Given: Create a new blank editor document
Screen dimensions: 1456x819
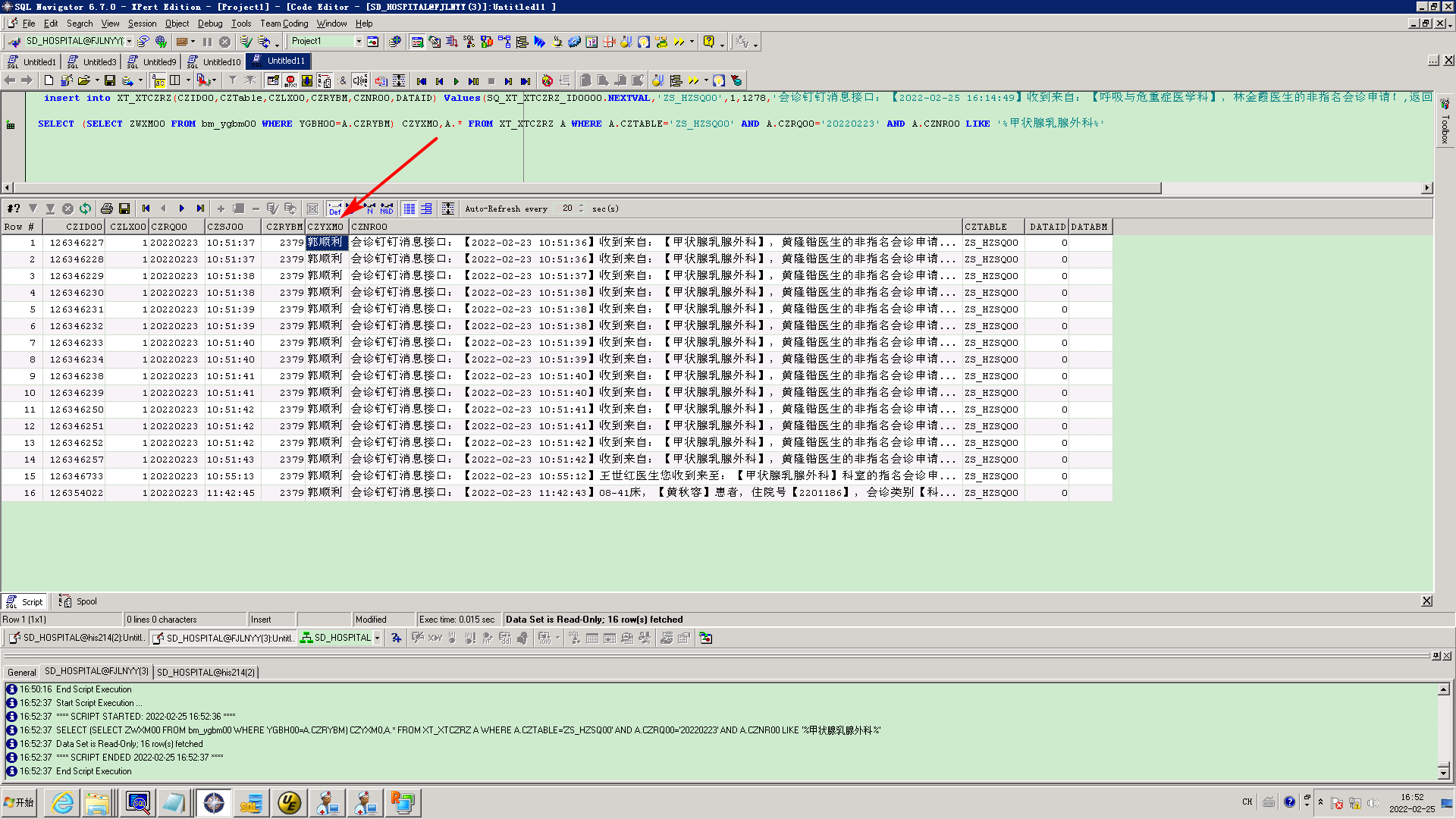Looking at the screenshot, I should coord(49,81).
